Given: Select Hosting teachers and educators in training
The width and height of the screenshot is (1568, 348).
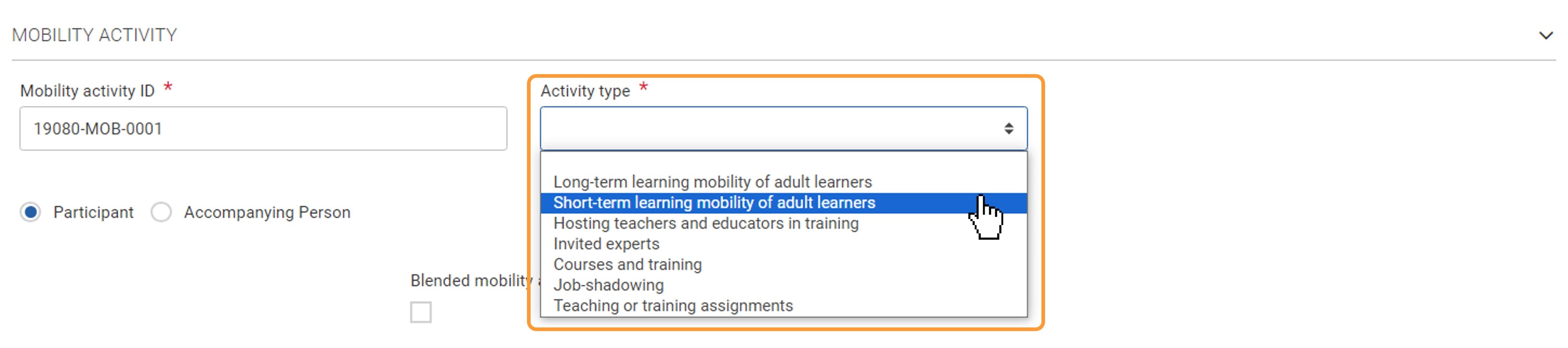Looking at the screenshot, I should click(x=706, y=223).
